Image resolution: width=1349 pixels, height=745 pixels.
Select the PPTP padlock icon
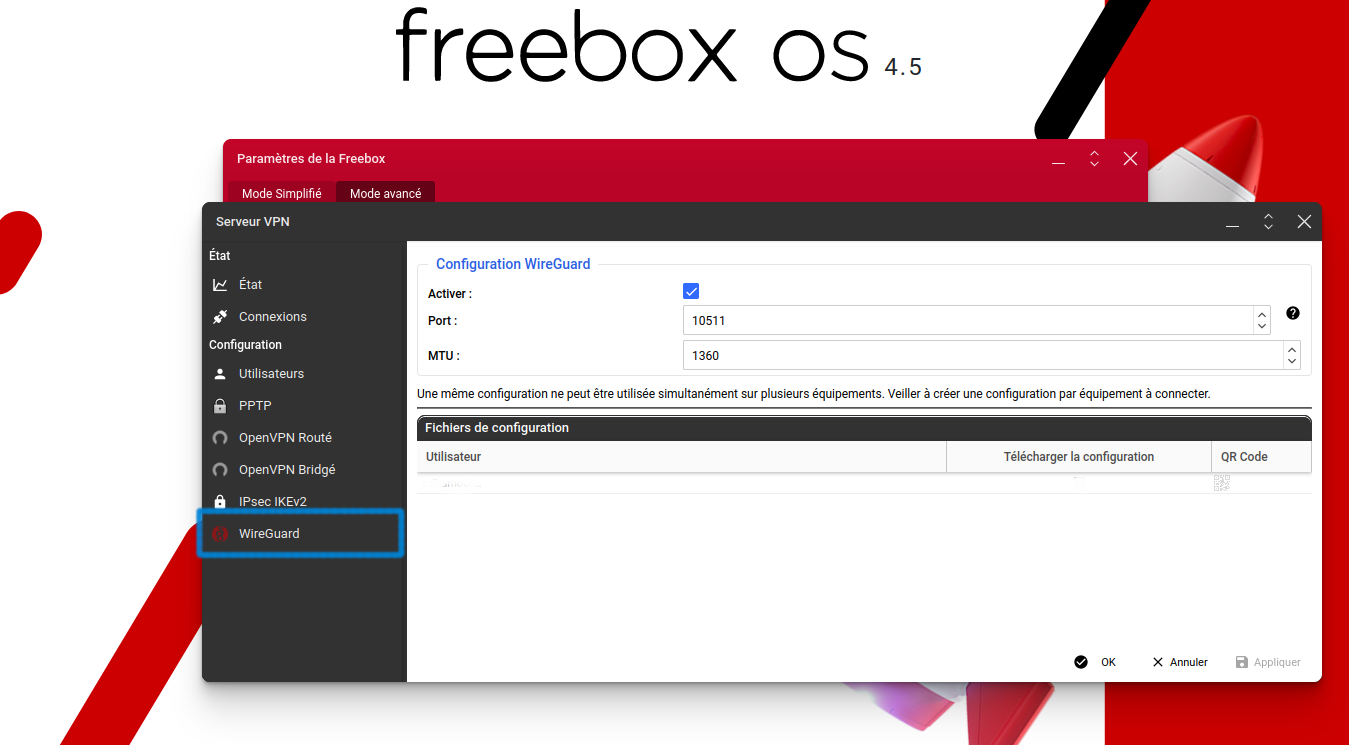pos(220,406)
